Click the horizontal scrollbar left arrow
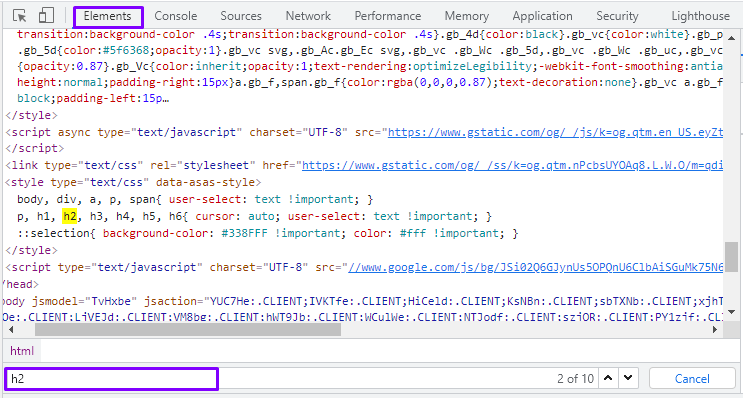This screenshot has height=398, width=743. [x=10, y=329]
